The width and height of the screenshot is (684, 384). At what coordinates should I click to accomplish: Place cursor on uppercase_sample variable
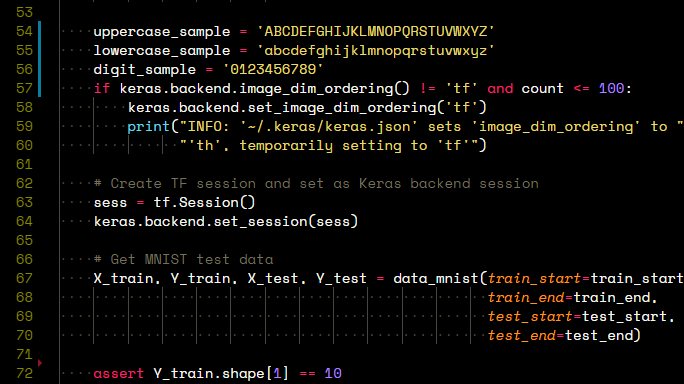162,31
